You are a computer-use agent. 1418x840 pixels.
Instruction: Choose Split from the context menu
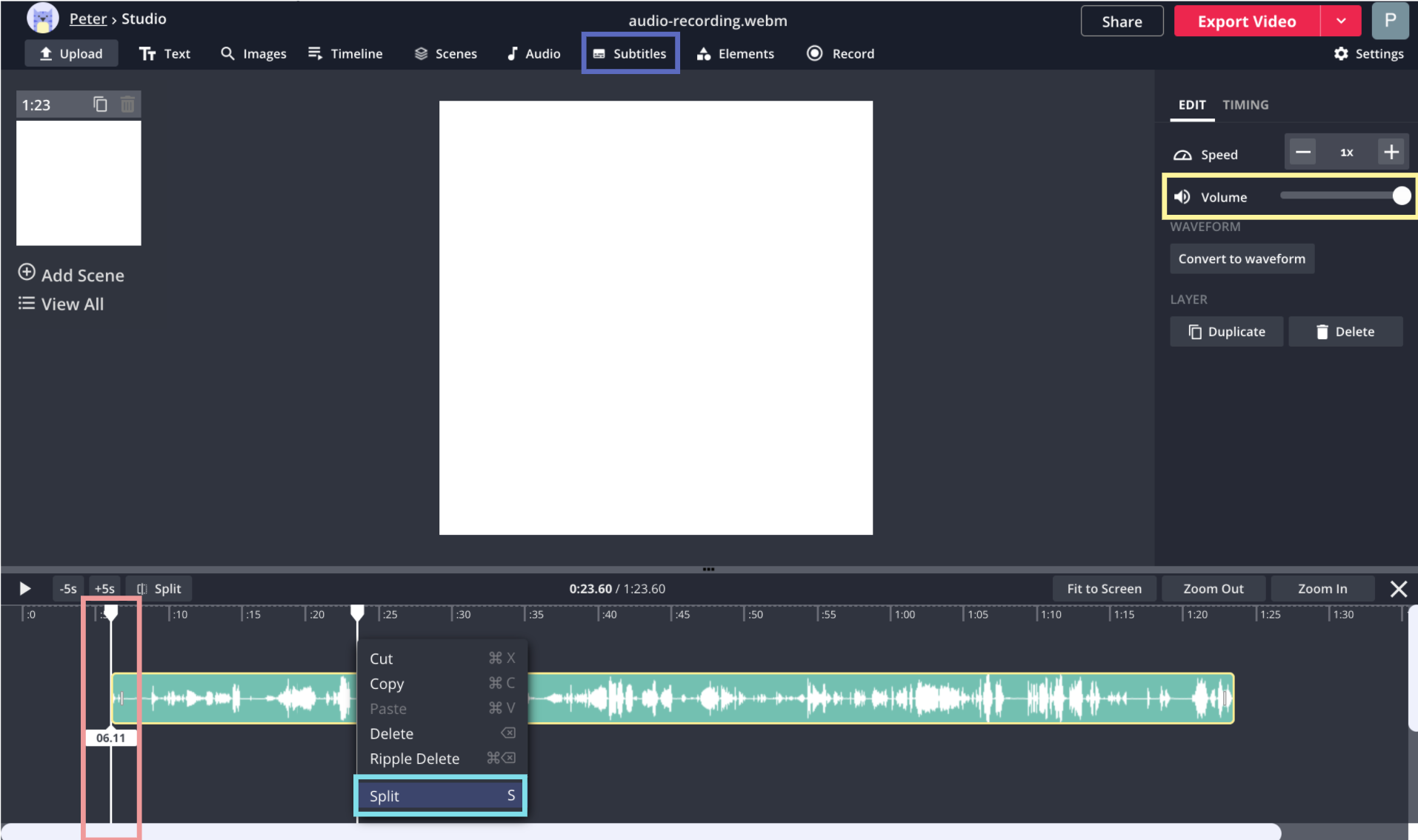pos(441,796)
